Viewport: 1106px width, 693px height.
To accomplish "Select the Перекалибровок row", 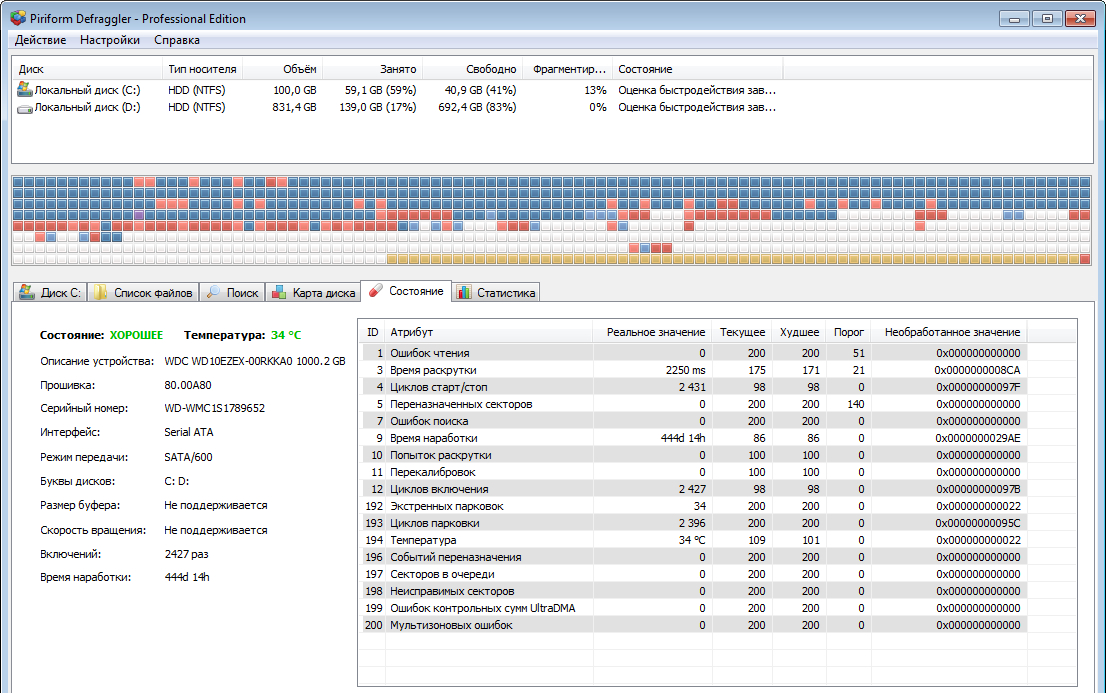I will pos(694,472).
